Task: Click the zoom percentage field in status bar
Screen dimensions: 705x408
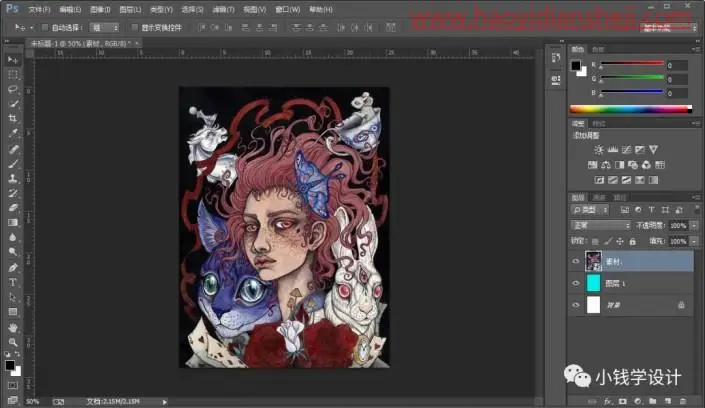Action: click(x=33, y=401)
